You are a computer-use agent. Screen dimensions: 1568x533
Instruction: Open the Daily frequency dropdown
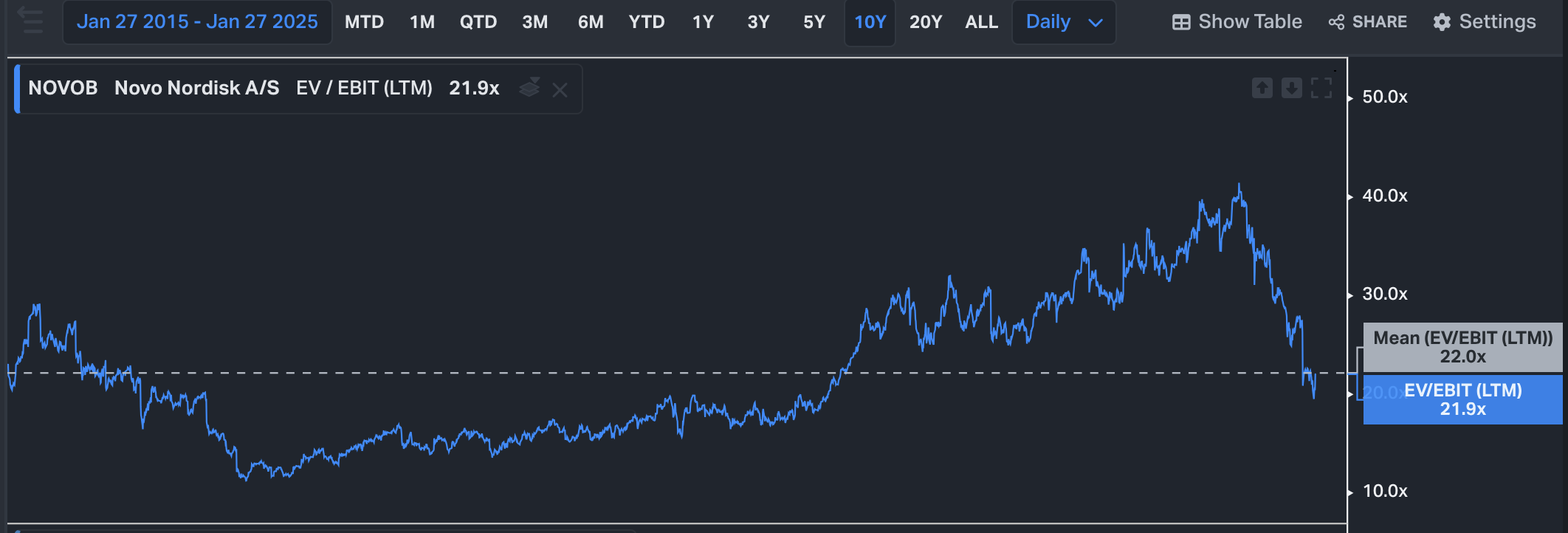(1063, 22)
